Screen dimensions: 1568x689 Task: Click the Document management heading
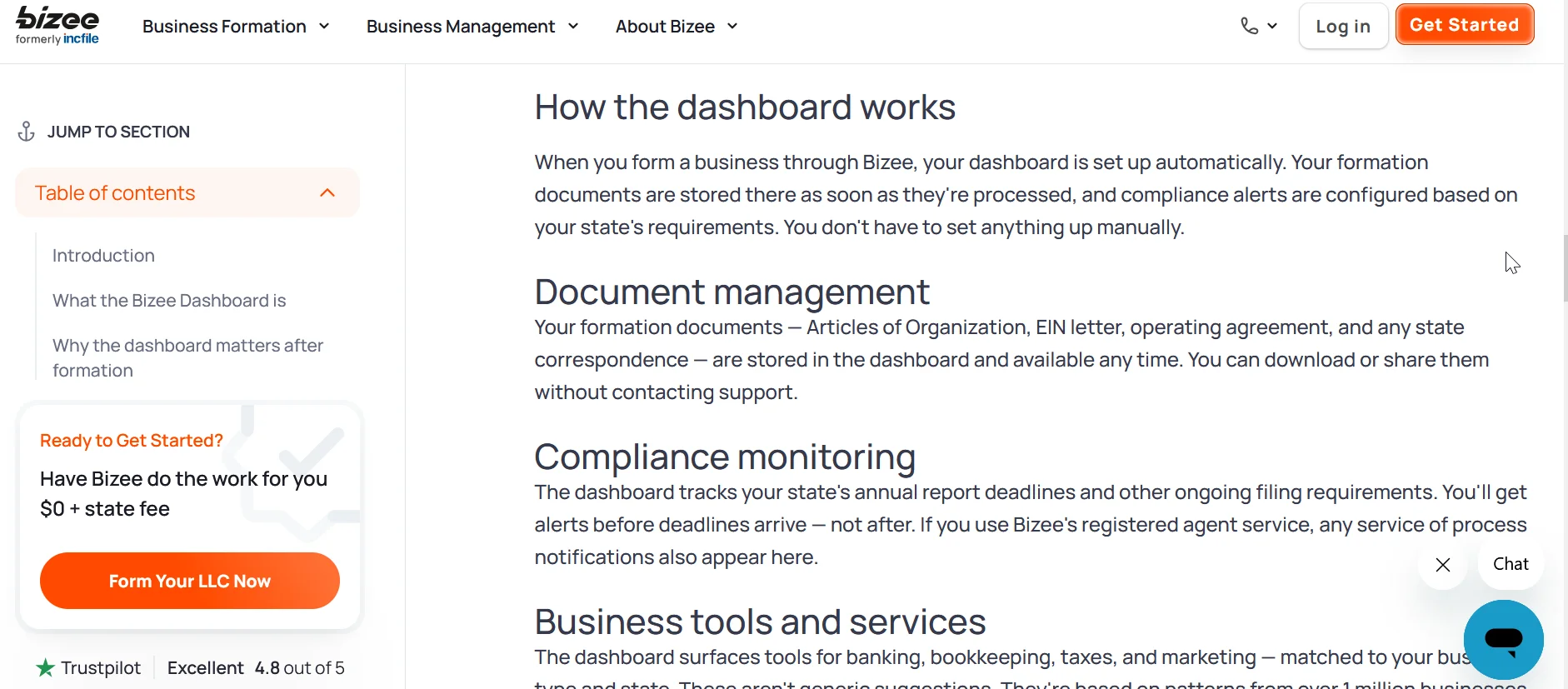(x=732, y=292)
